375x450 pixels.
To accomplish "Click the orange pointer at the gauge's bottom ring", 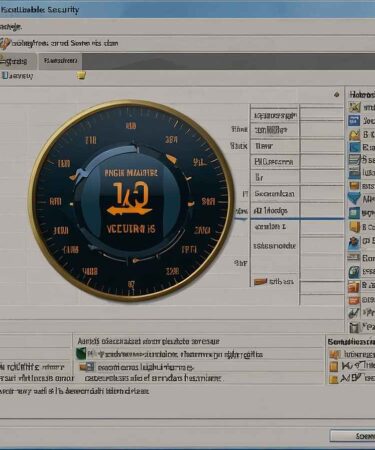I will [x=136, y=260].
